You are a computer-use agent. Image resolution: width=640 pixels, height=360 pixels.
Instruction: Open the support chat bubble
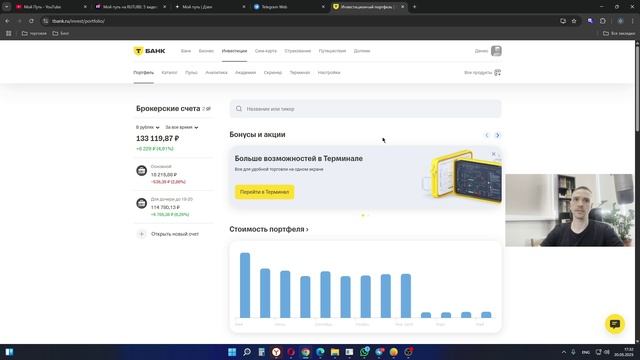tap(615, 324)
